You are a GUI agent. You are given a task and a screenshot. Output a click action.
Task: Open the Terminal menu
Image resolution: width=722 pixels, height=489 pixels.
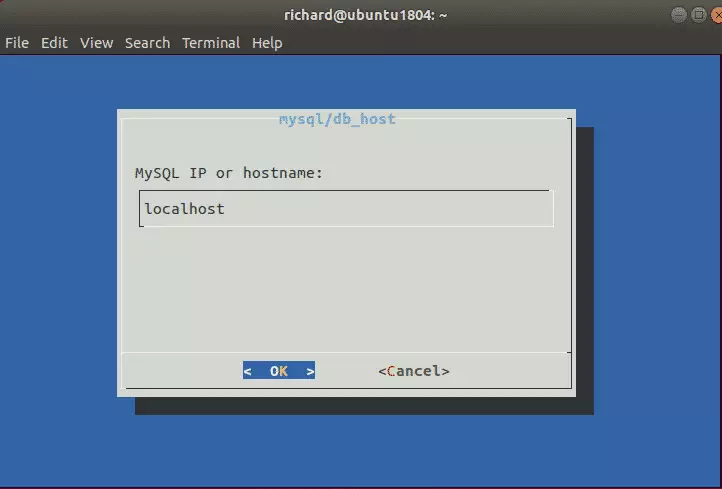pos(211,43)
